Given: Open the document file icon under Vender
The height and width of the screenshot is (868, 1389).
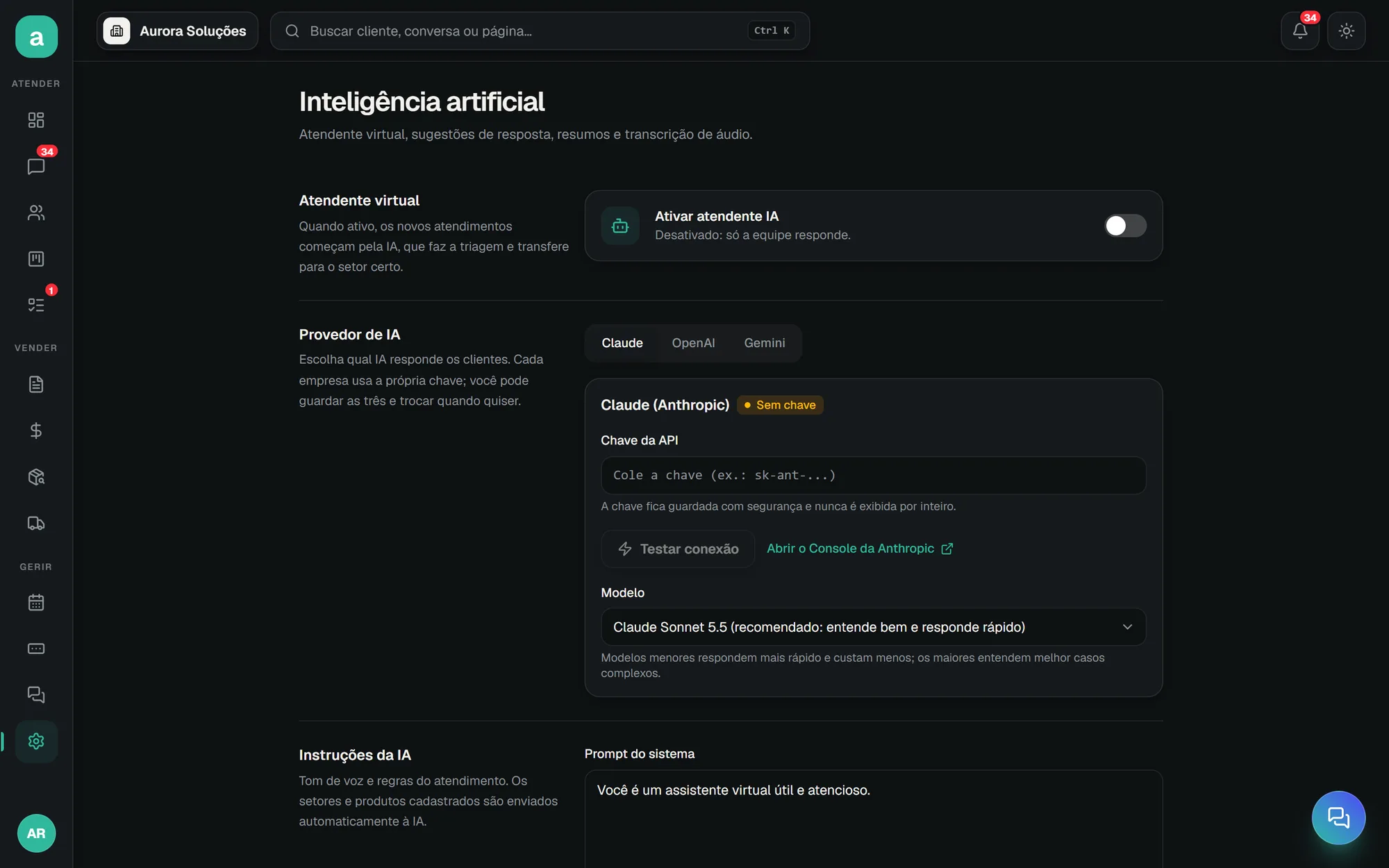Looking at the screenshot, I should 36,384.
